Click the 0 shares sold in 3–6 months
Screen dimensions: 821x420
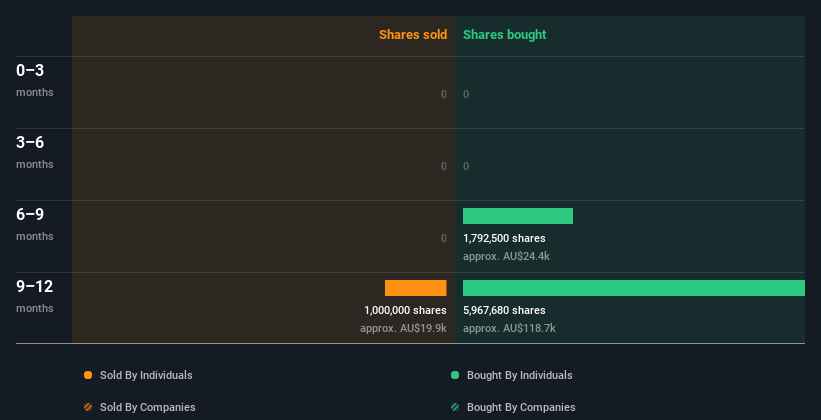[x=444, y=166]
